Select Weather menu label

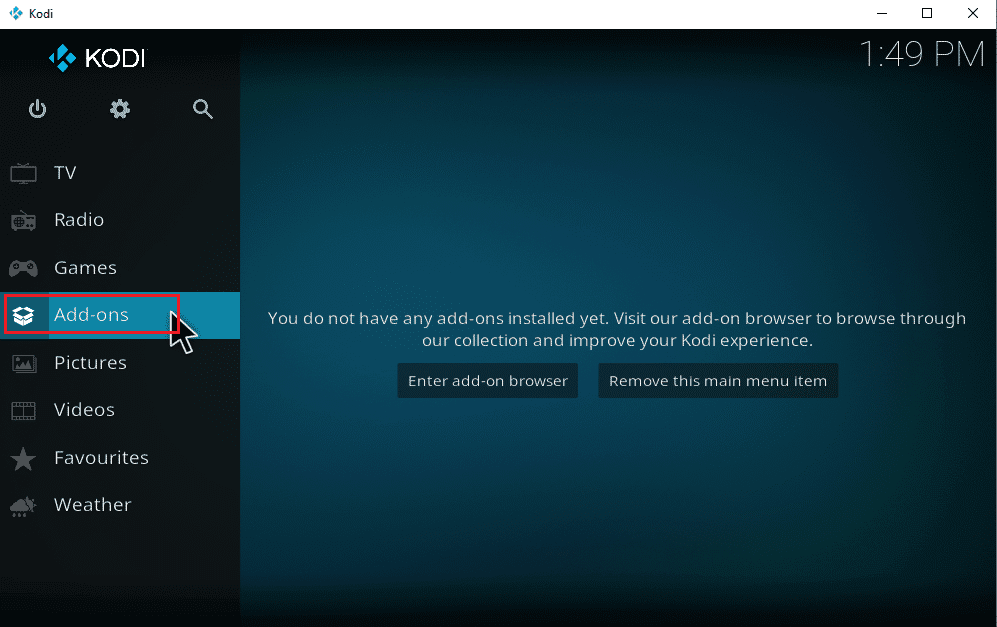tap(93, 505)
